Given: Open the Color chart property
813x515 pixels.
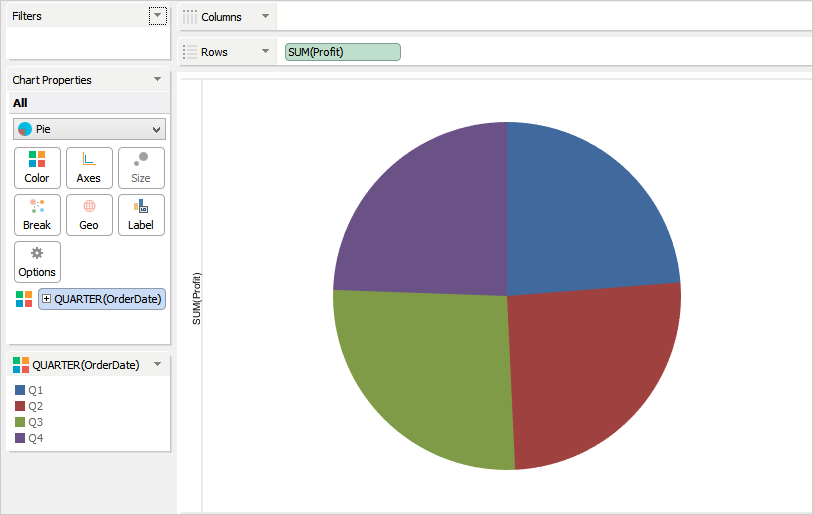Looking at the screenshot, I should [x=37, y=168].
